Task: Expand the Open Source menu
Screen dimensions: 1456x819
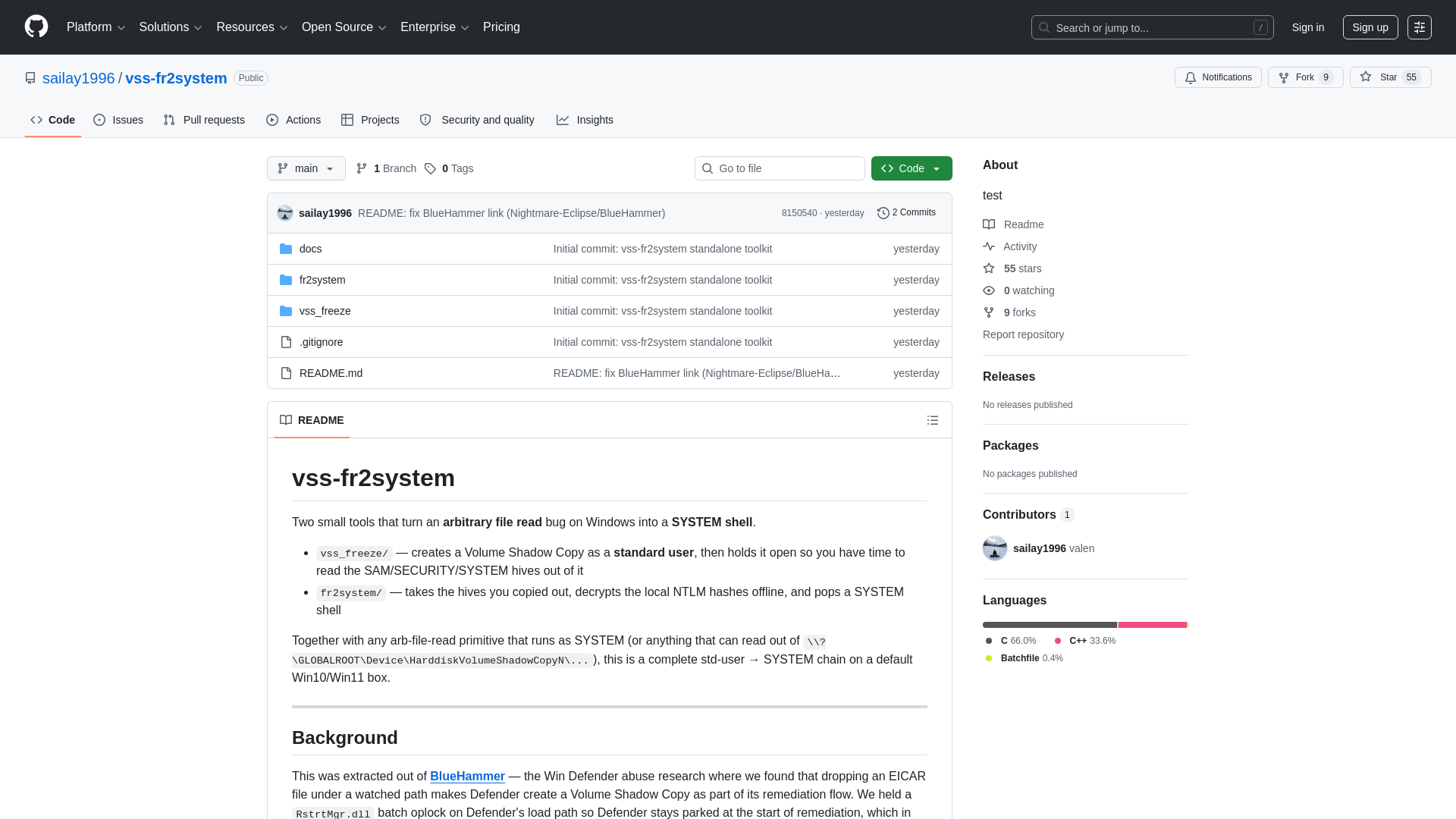Action: click(x=344, y=27)
